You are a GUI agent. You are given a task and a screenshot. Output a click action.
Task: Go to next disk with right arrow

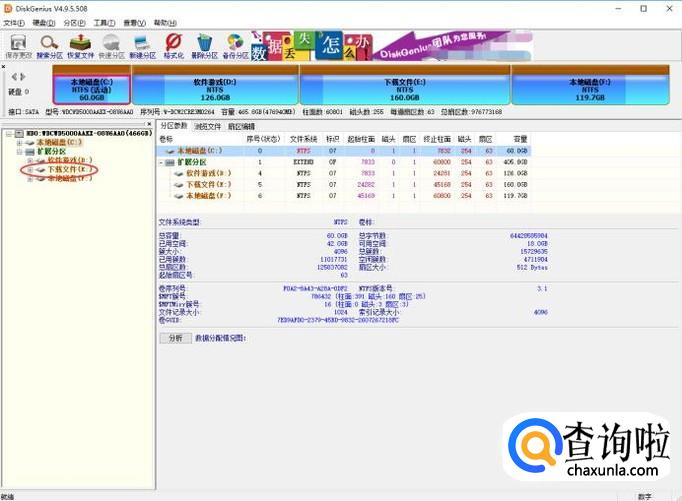[23, 77]
